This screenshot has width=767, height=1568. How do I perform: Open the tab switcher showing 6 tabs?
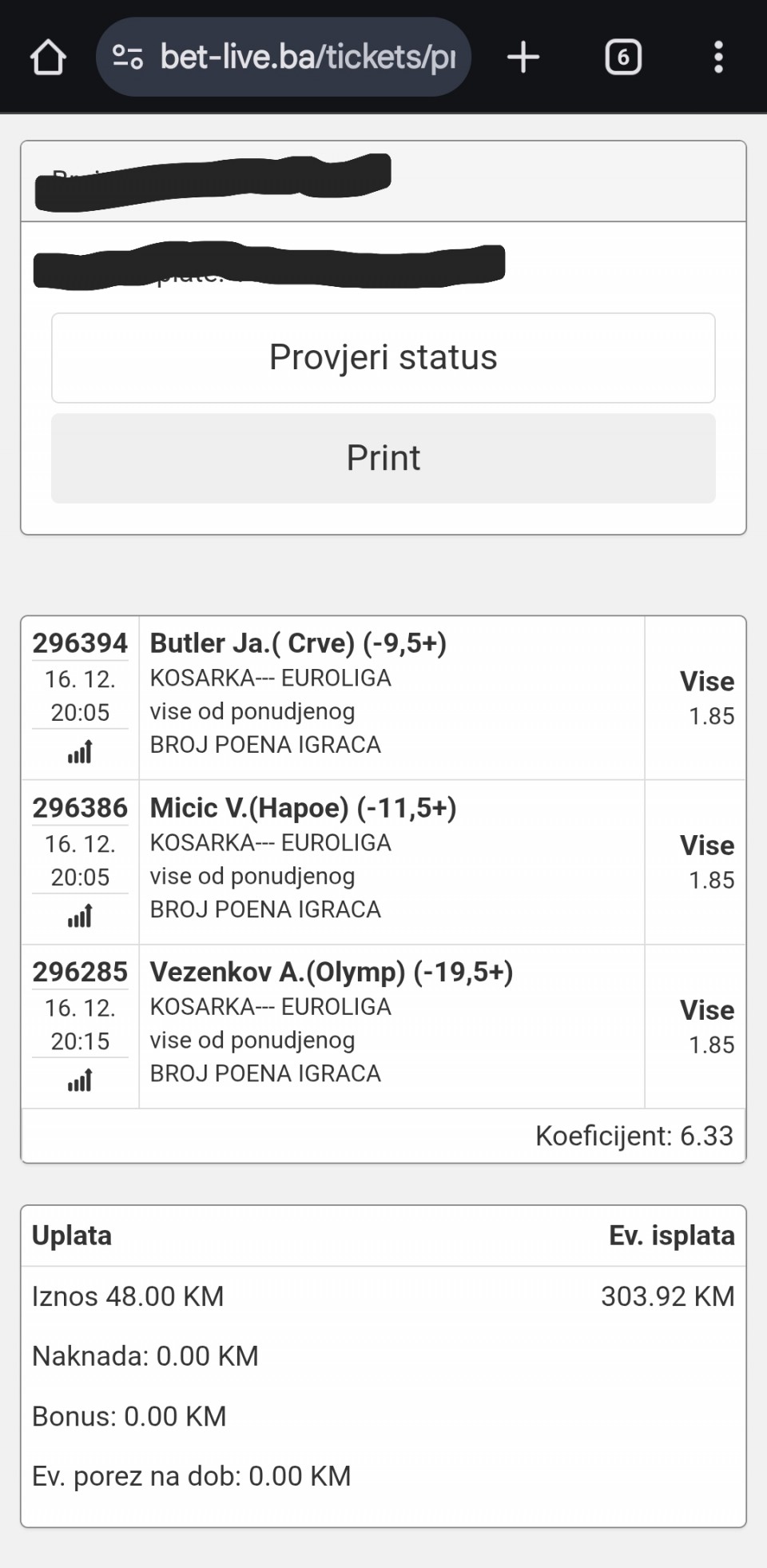pyautogui.click(x=623, y=58)
